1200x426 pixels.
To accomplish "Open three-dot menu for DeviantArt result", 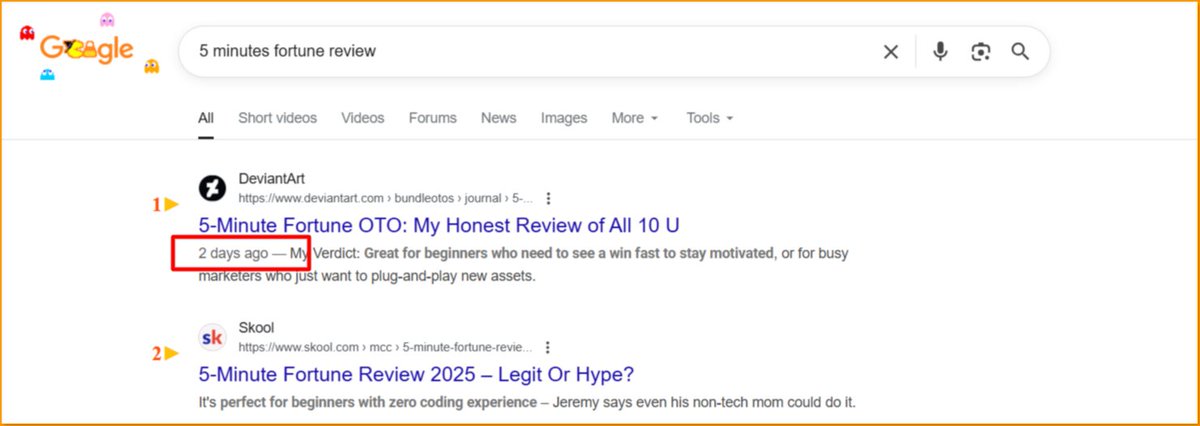I will tap(548, 198).
